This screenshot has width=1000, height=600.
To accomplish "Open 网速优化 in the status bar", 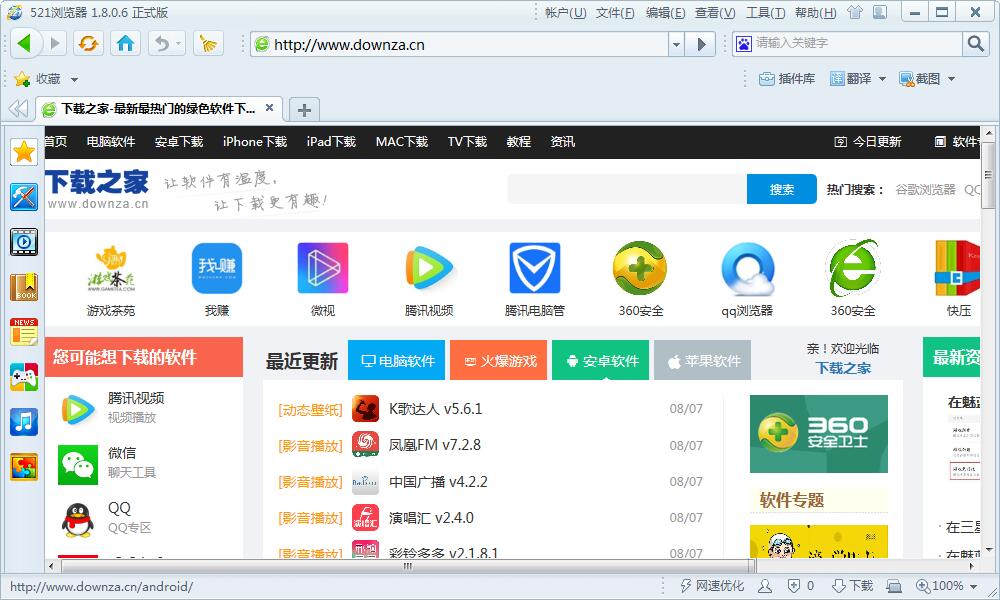I will click(x=712, y=585).
